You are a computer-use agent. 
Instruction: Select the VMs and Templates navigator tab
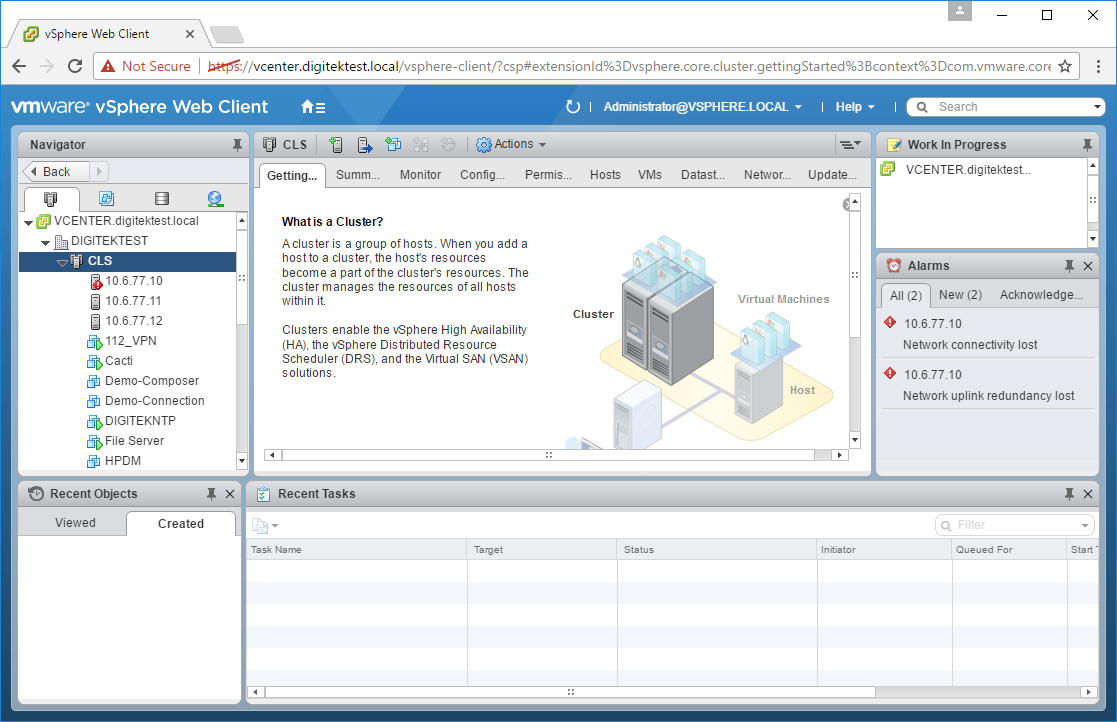click(x=106, y=199)
